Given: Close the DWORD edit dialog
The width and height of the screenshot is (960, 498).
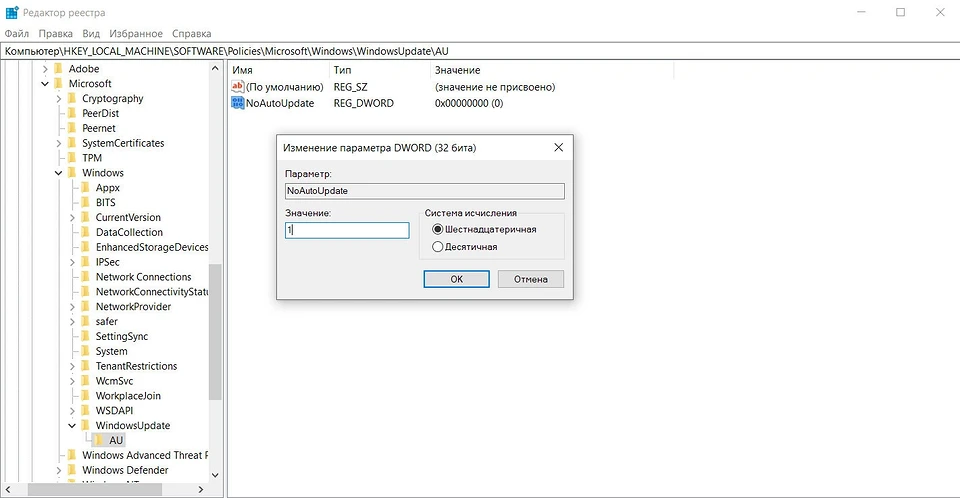Looking at the screenshot, I should pyautogui.click(x=558, y=147).
